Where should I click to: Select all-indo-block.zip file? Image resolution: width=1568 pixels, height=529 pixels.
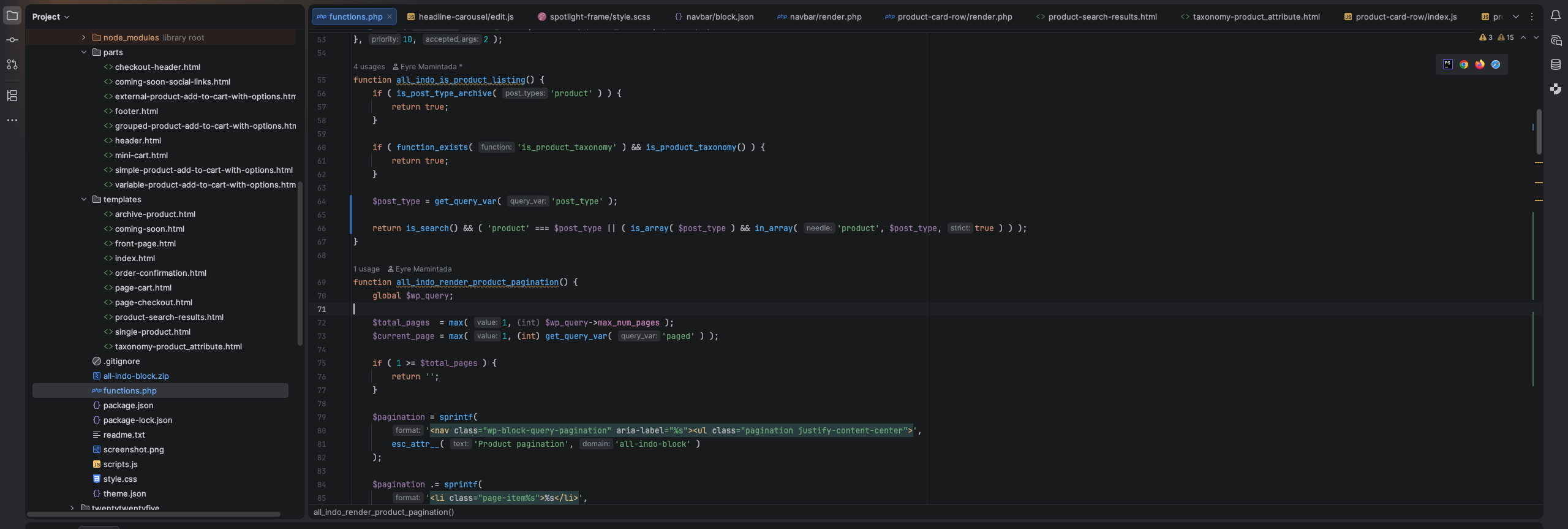click(x=136, y=376)
